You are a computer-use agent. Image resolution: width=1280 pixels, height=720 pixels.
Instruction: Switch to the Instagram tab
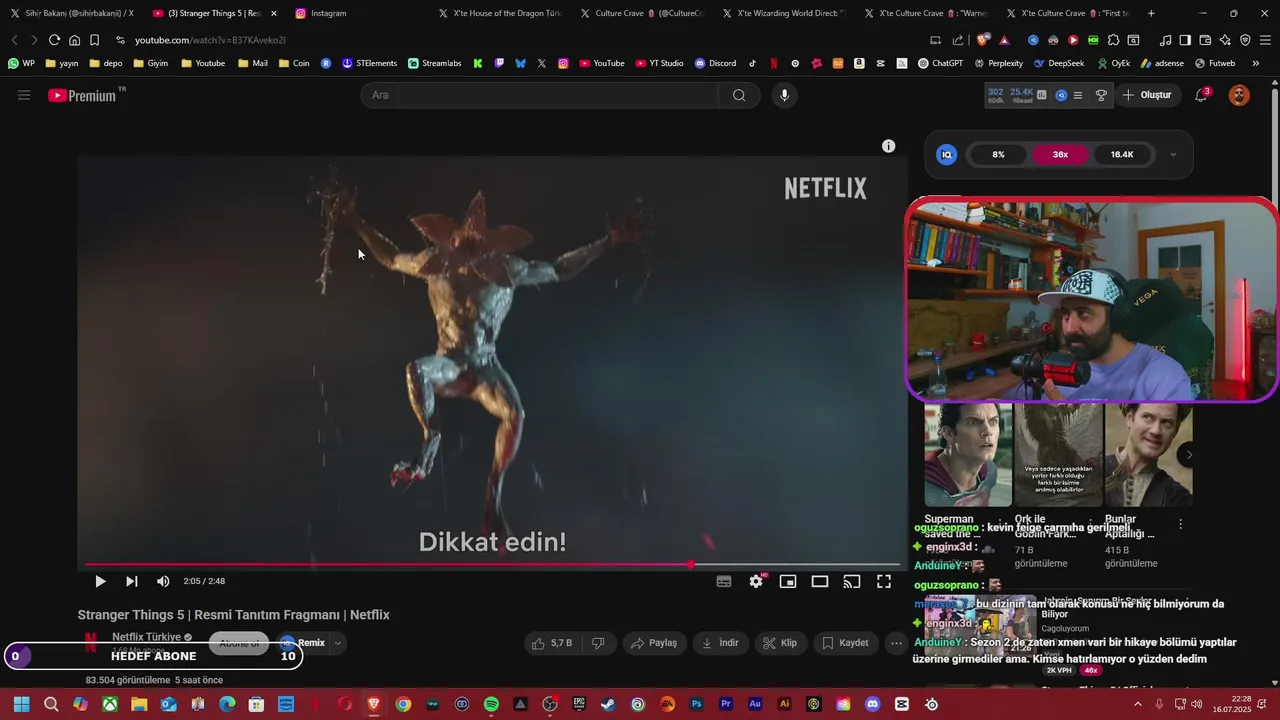point(328,13)
